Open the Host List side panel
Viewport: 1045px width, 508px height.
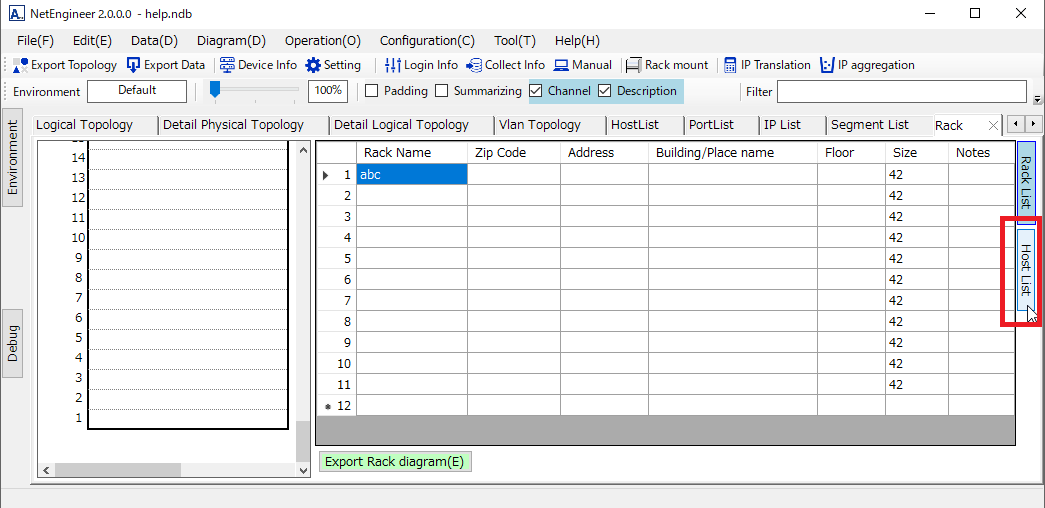point(1025,270)
